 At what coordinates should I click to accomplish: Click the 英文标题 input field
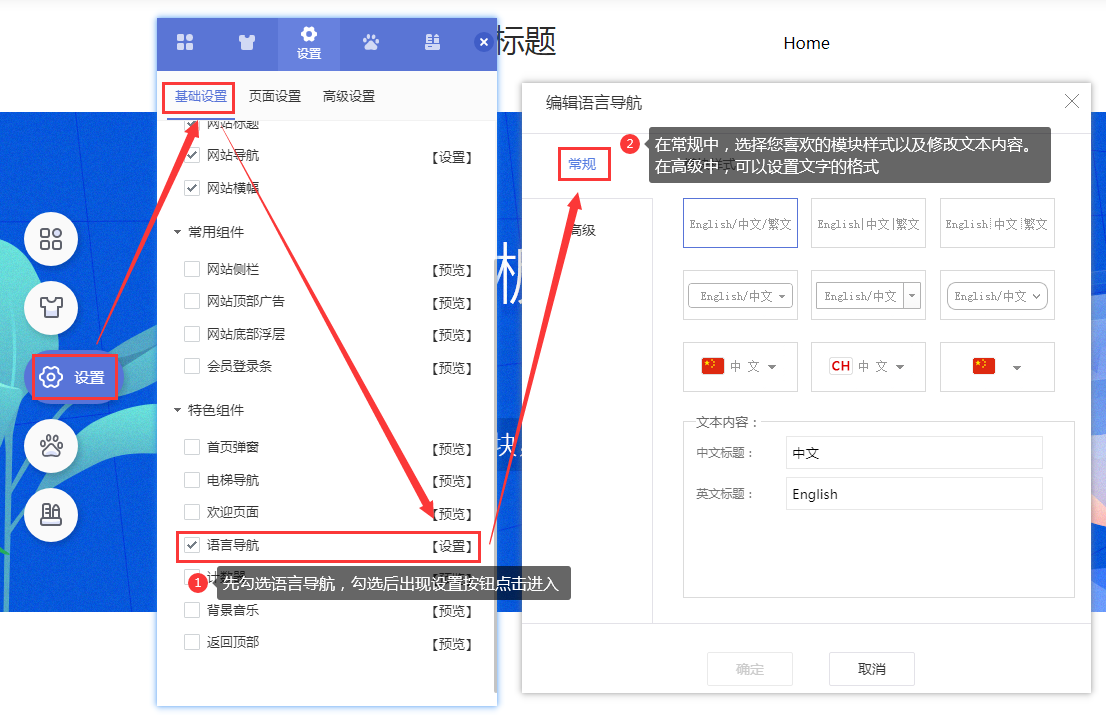click(914, 494)
